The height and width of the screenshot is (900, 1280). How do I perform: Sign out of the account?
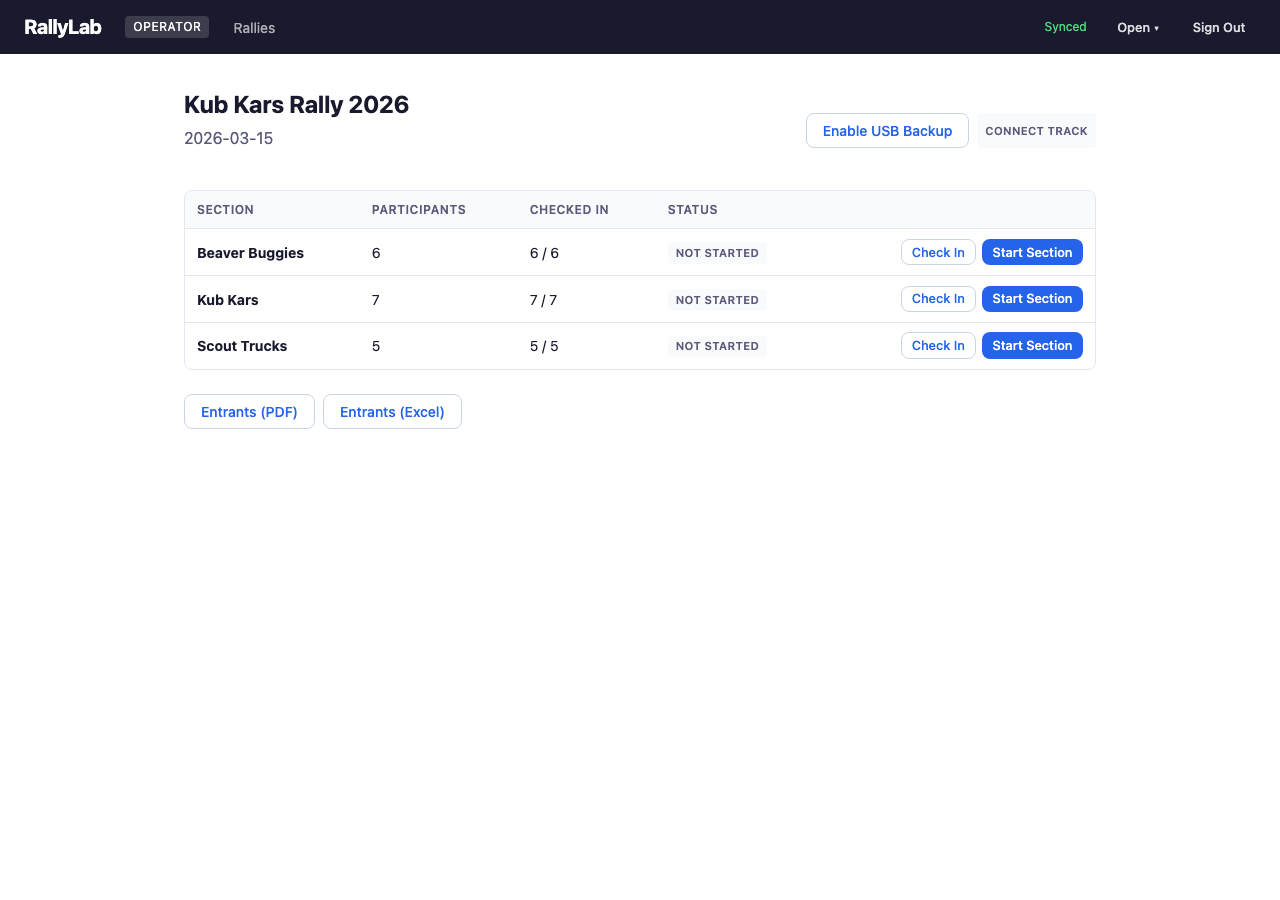(1218, 28)
